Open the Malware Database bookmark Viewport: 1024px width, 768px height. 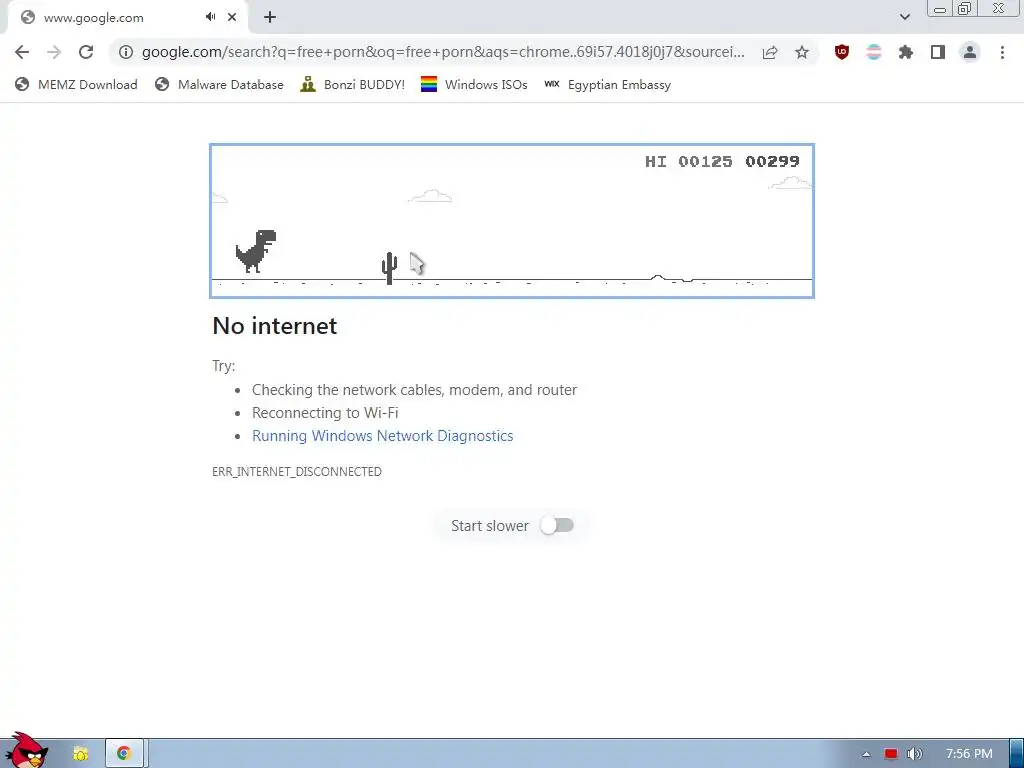pyautogui.click(x=219, y=85)
